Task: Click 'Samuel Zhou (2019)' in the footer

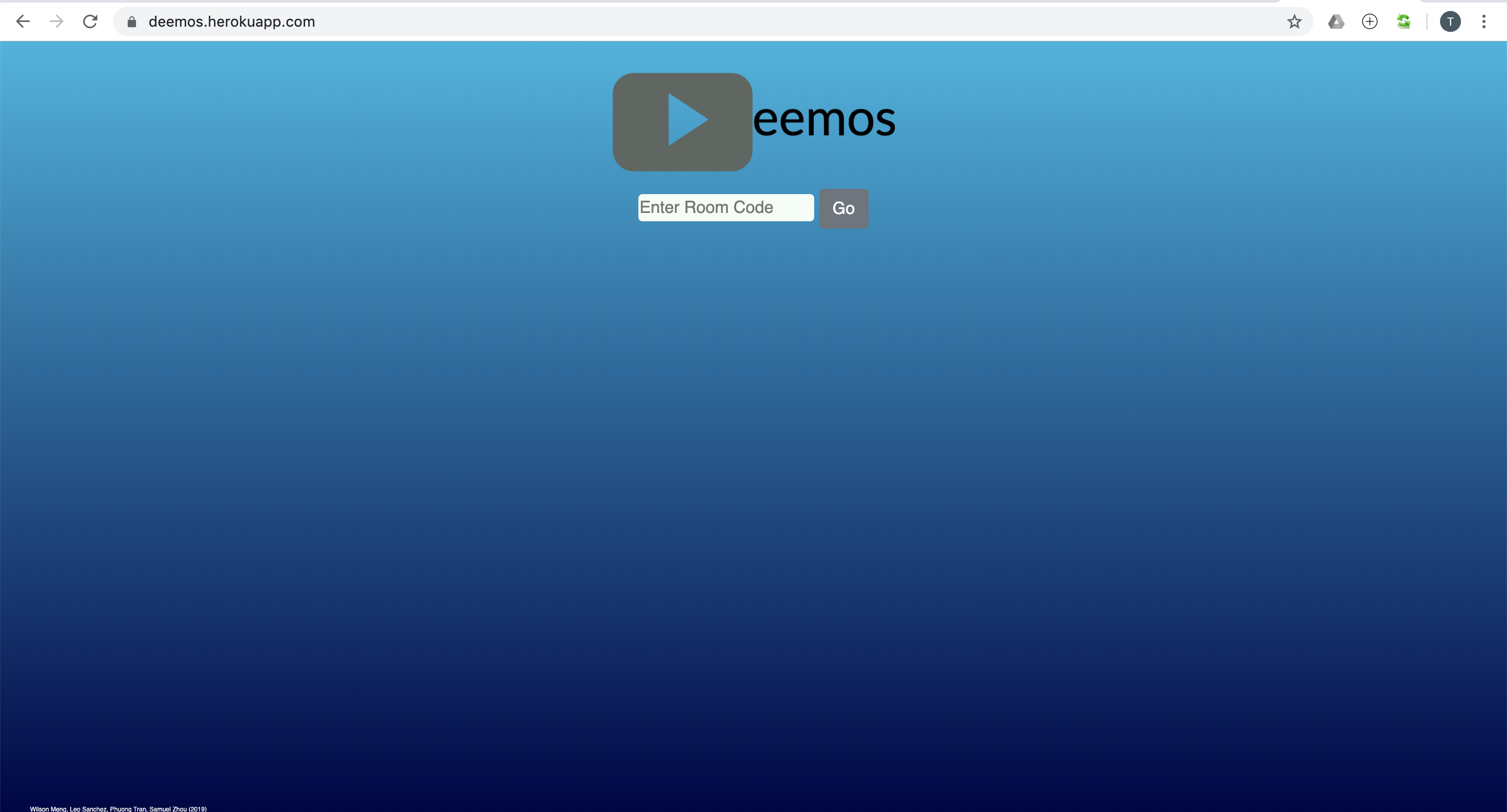Action: [178, 808]
